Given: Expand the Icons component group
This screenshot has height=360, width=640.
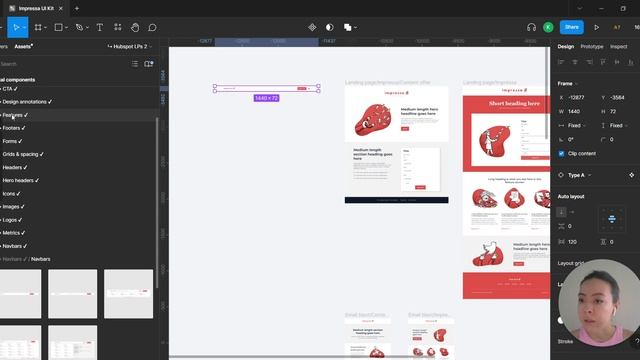Looking at the screenshot, I should point(11,194).
